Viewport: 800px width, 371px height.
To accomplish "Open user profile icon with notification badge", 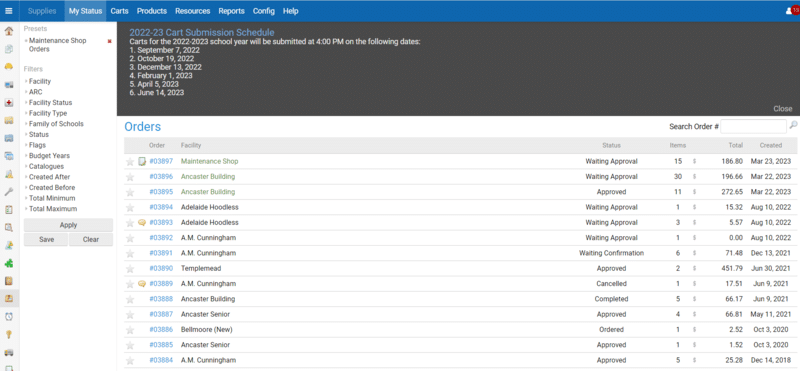I will coord(793,11).
